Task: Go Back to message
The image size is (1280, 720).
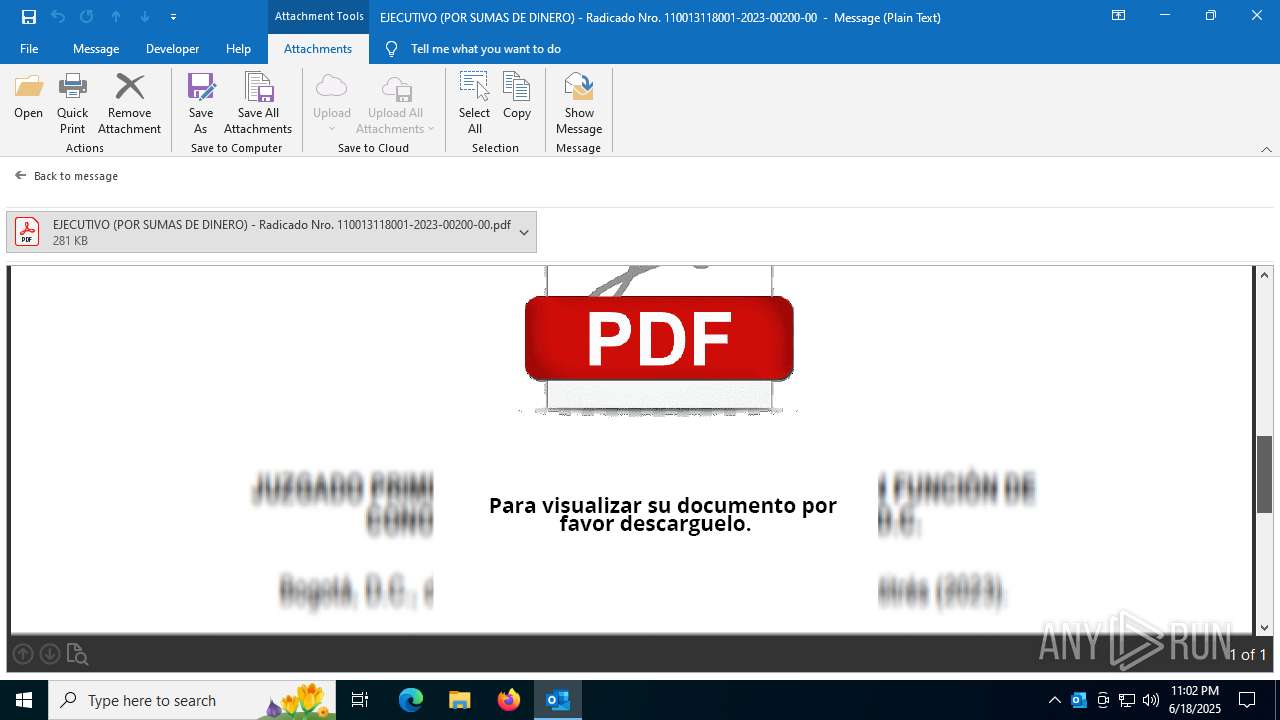Action: pos(67,176)
